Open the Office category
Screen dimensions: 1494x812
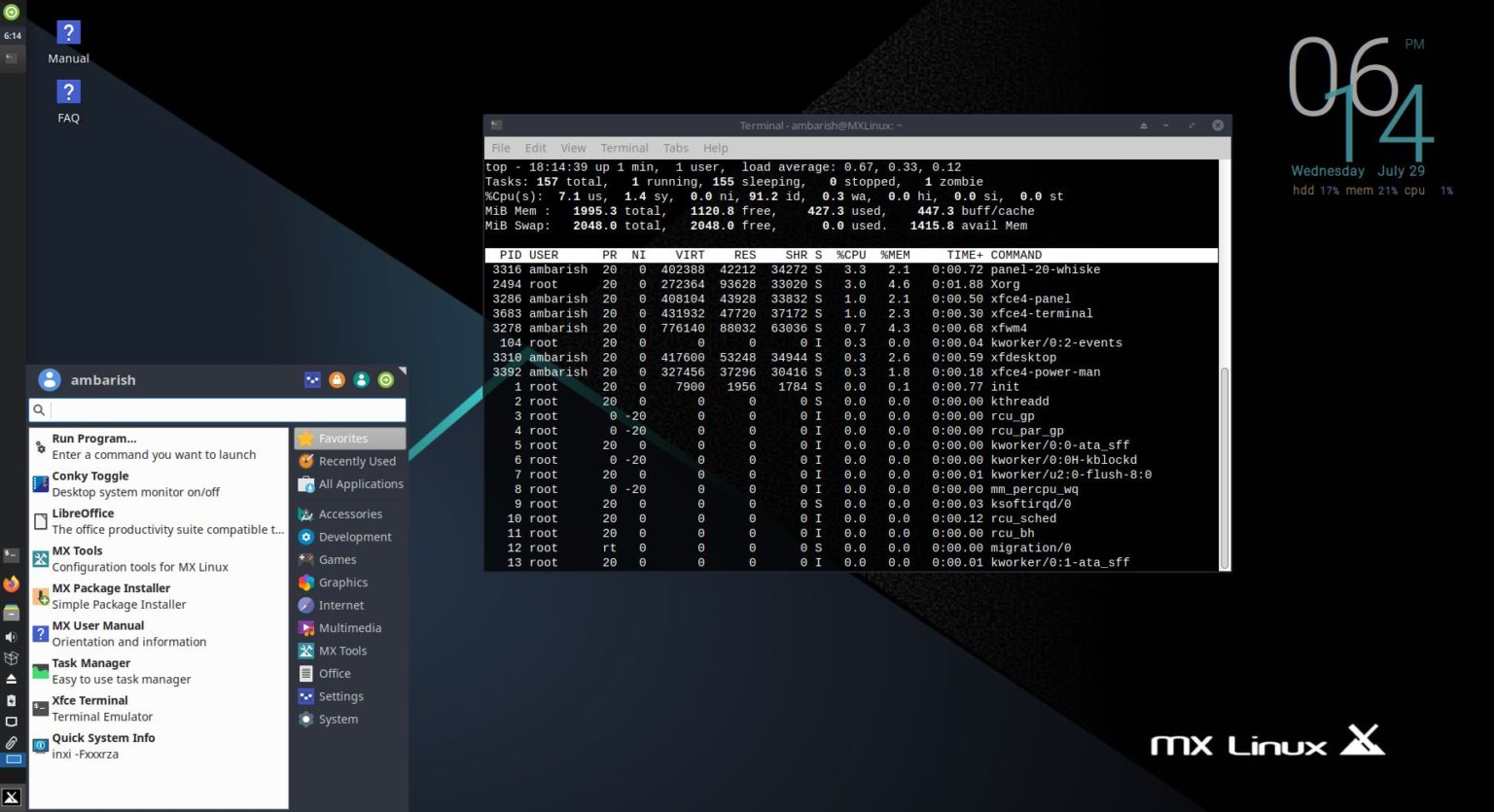pyautogui.click(x=350, y=674)
